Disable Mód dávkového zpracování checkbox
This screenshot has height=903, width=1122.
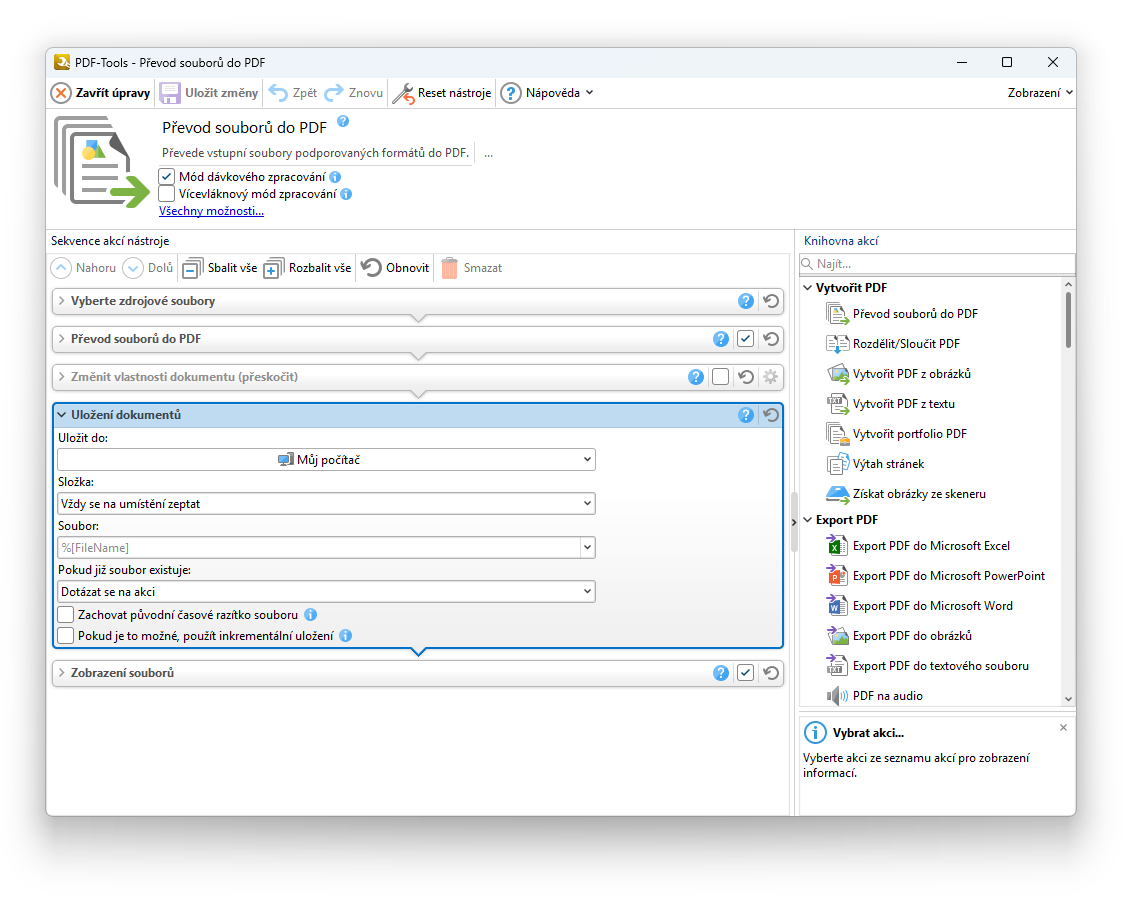pos(167,177)
